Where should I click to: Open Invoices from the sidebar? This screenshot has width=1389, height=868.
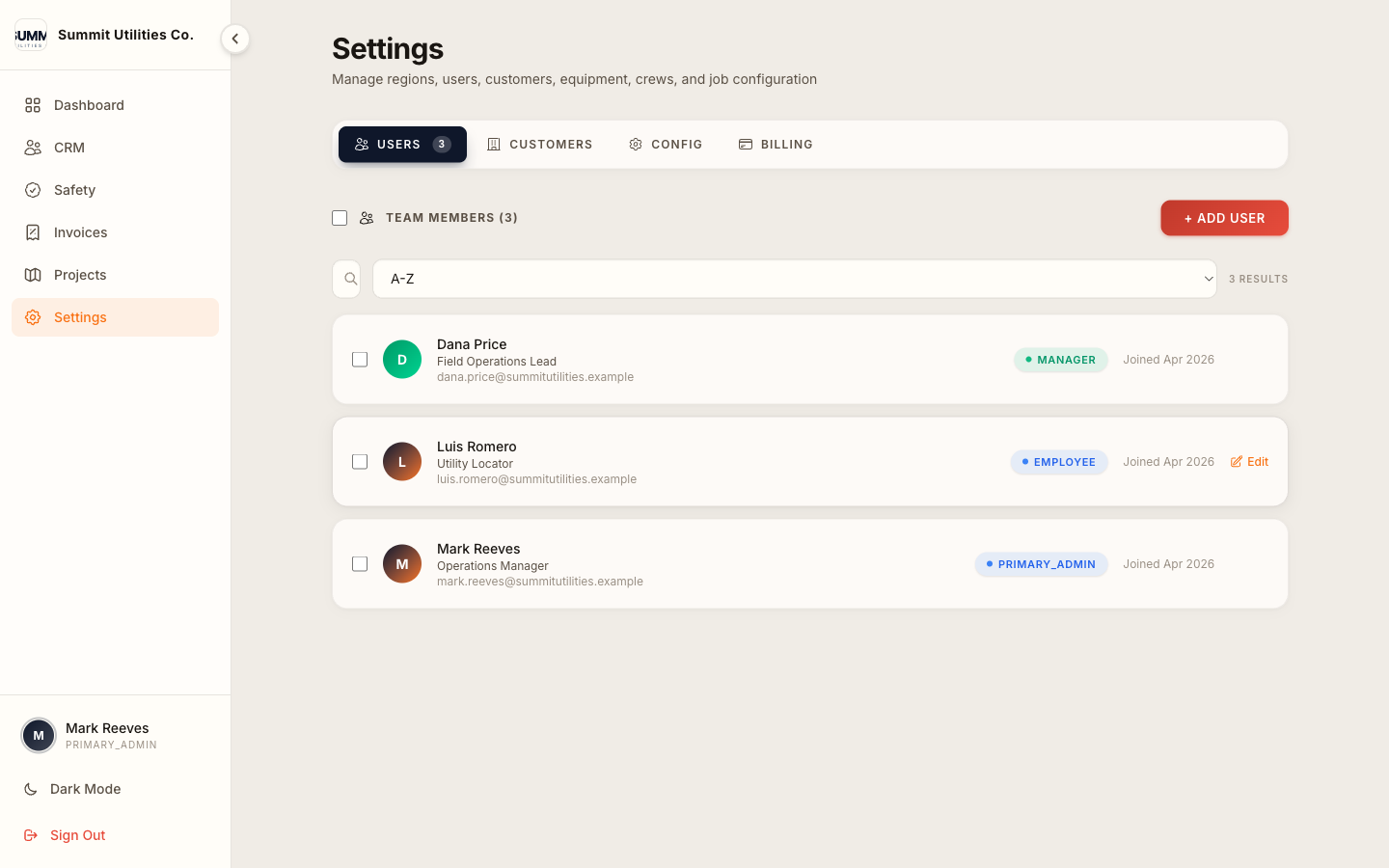pos(33,231)
